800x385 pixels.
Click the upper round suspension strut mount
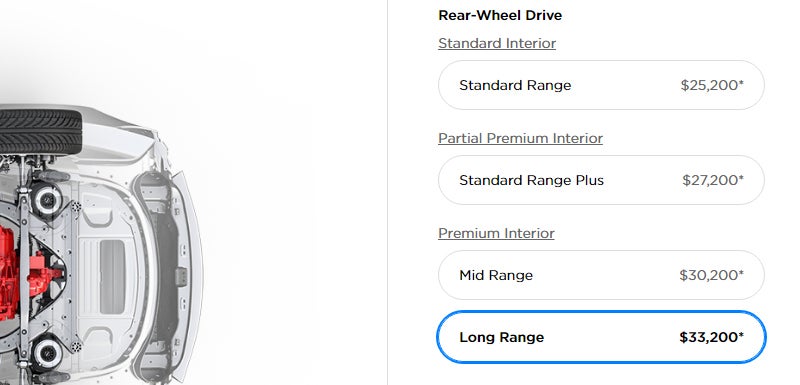[x=47, y=198]
